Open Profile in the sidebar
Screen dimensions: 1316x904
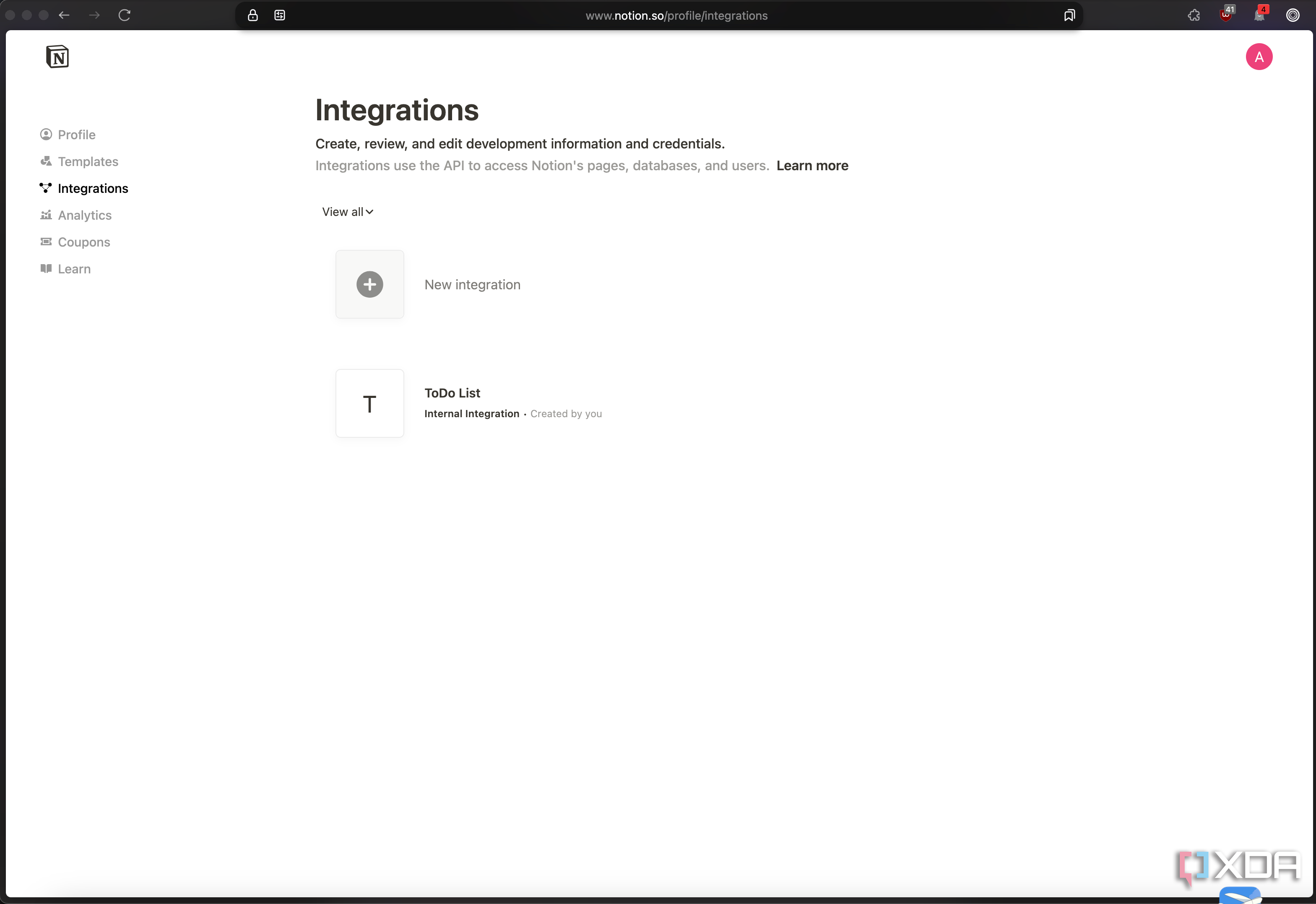(68, 135)
